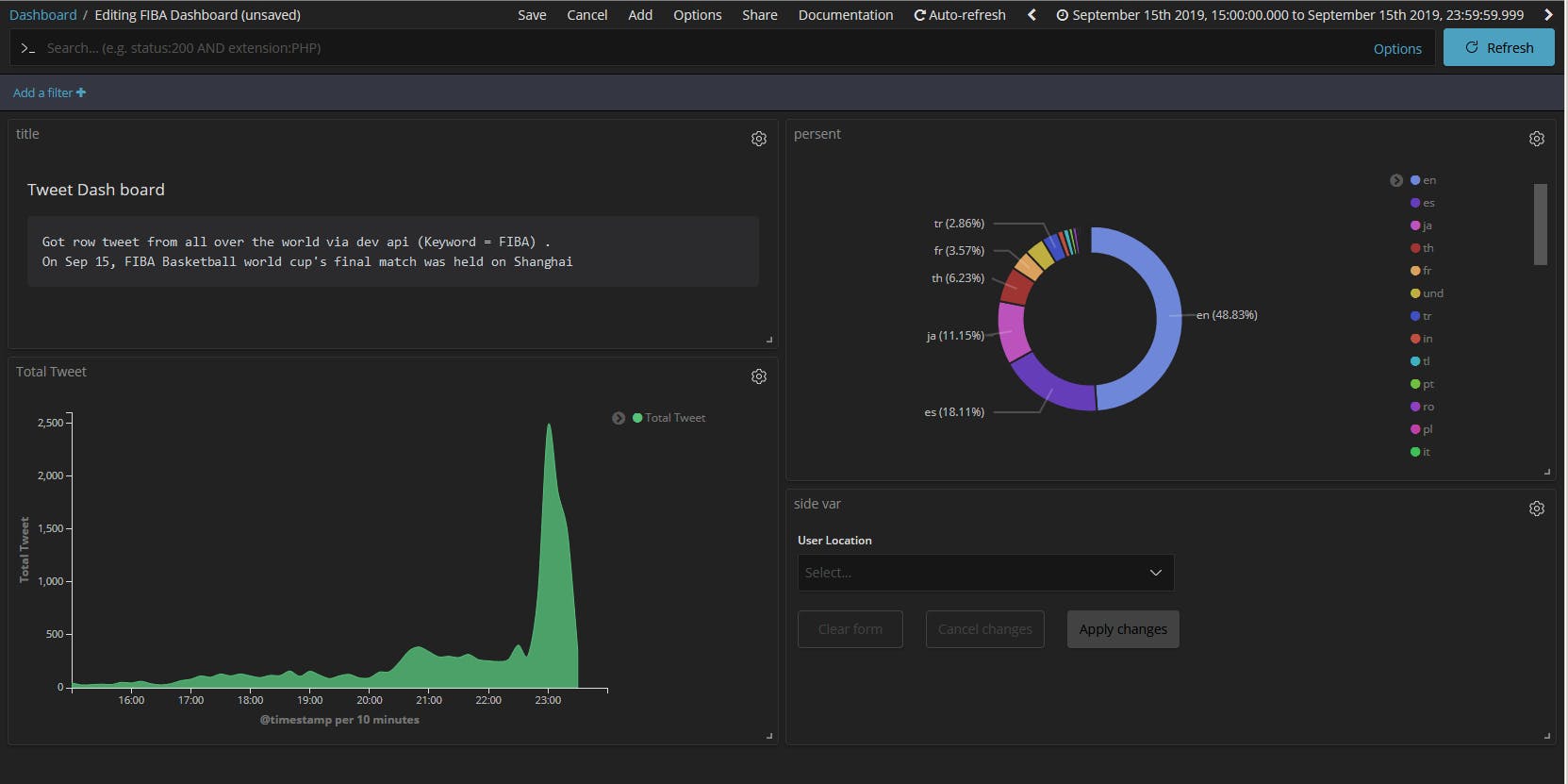Image resolution: width=1568 pixels, height=784 pixels.
Task: Step time range forward with right chevron
Action: pyautogui.click(x=1548, y=15)
